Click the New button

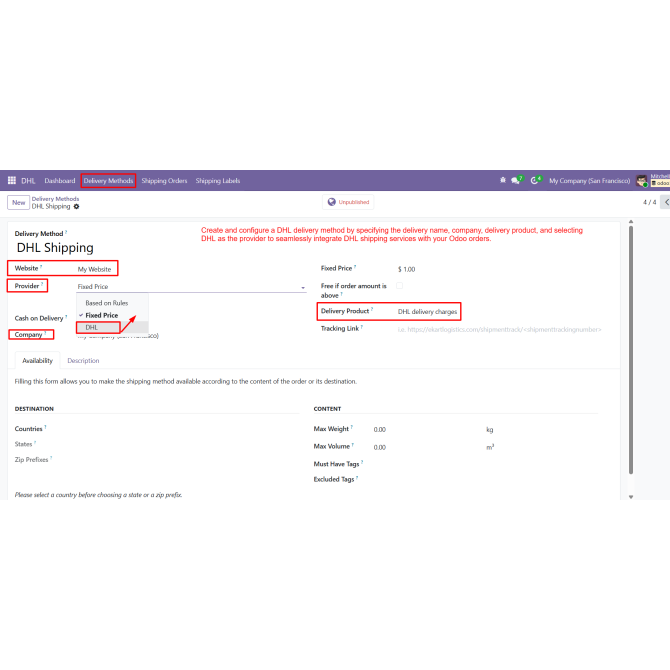18,203
